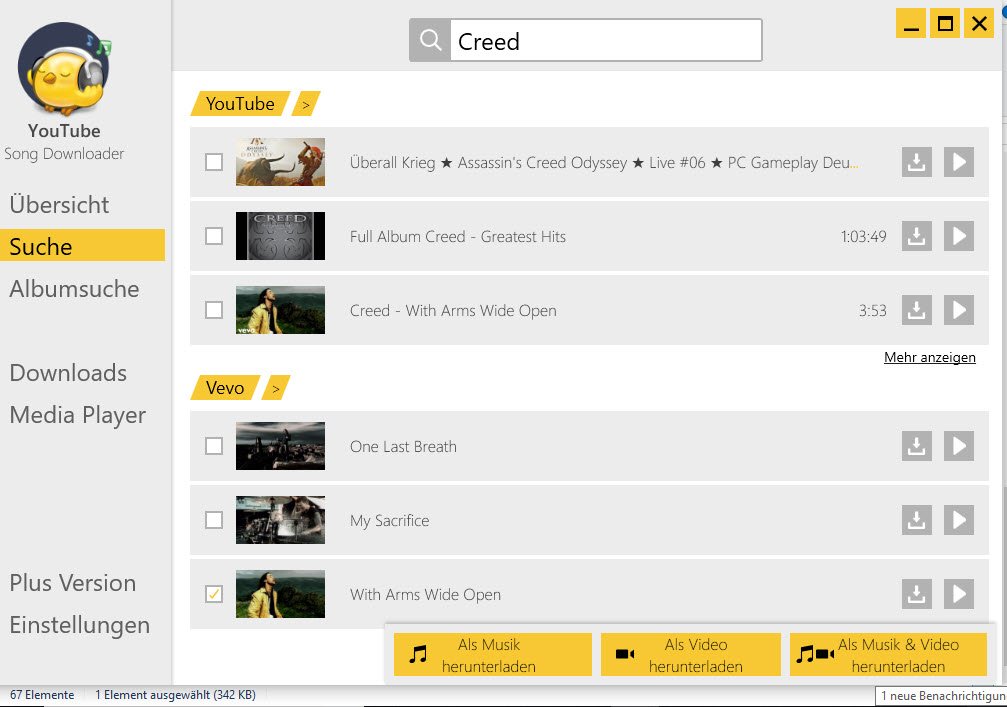Image resolution: width=1007 pixels, height=707 pixels.
Task: Open Albumsuche in the sidebar
Action: (74, 289)
